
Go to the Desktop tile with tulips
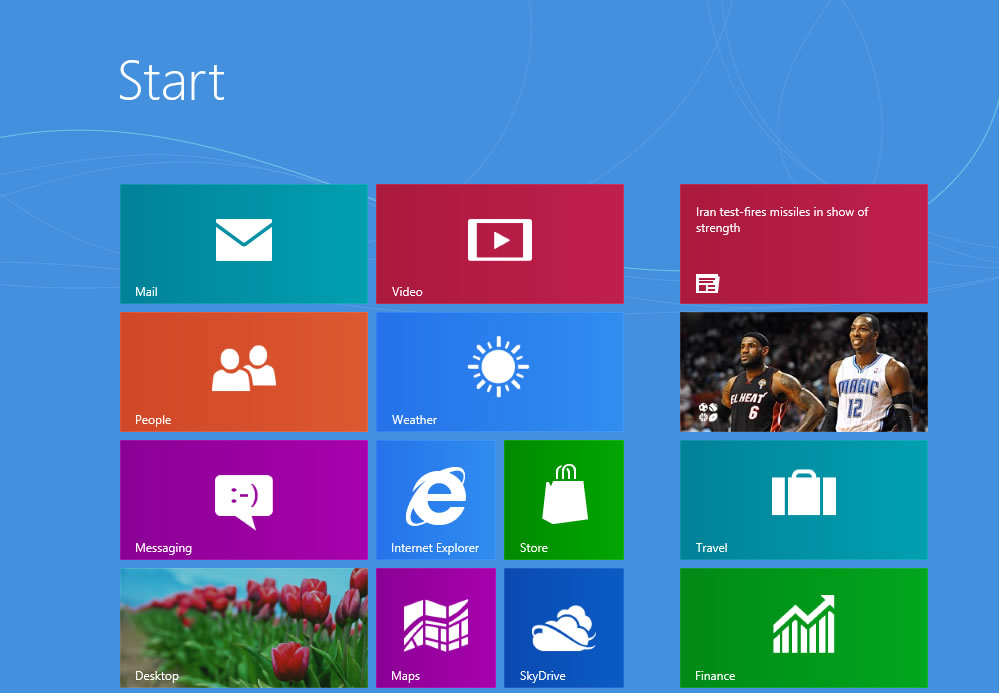tap(244, 628)
